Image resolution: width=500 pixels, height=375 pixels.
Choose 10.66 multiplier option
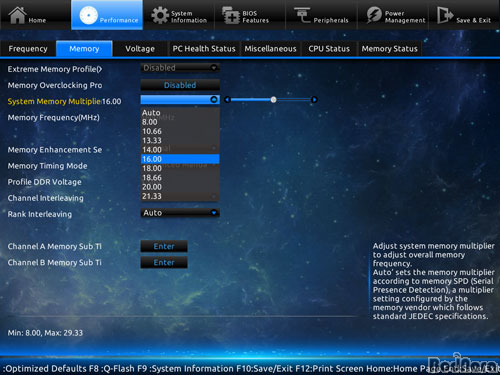180,131
